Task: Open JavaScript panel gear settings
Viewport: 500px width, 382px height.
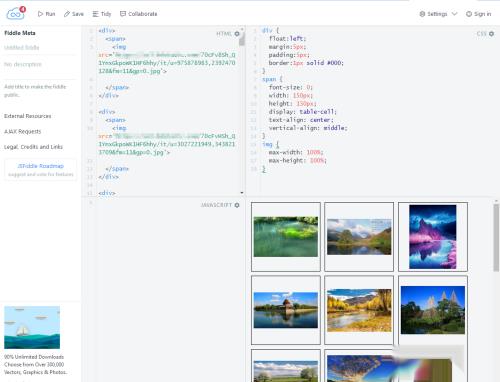Action: (237, 205)
